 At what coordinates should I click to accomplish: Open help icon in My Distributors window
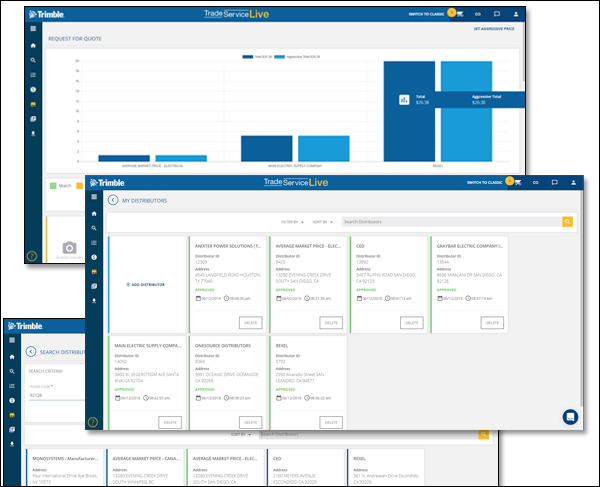point(93,422)
